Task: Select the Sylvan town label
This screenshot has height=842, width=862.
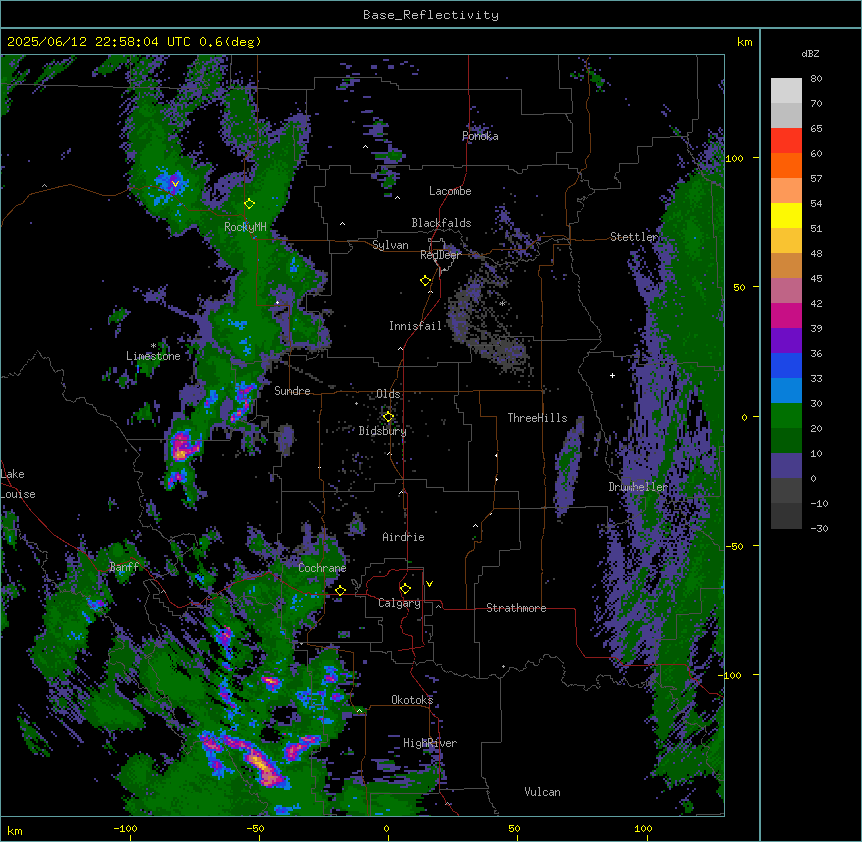Action: point(390,245)
